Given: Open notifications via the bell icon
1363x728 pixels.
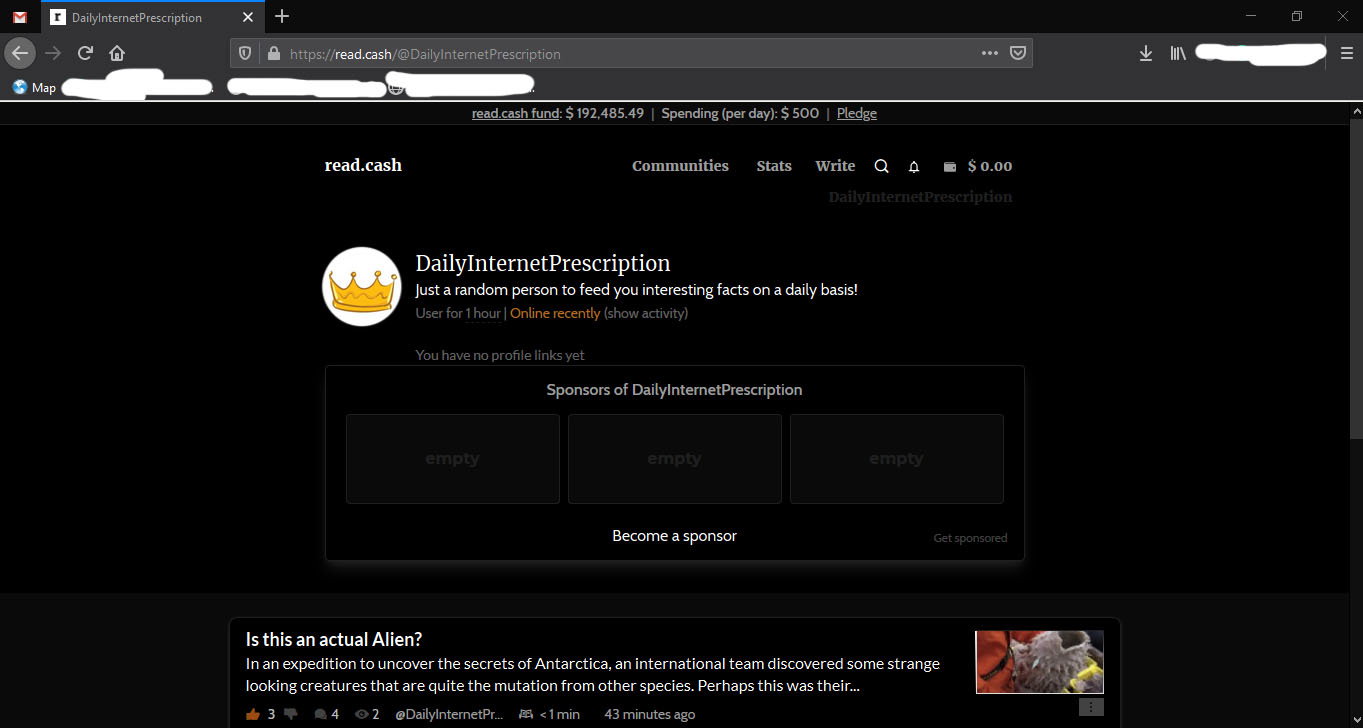Looking at the screenshot, I should pyautogui.click(x=913, y=167).
